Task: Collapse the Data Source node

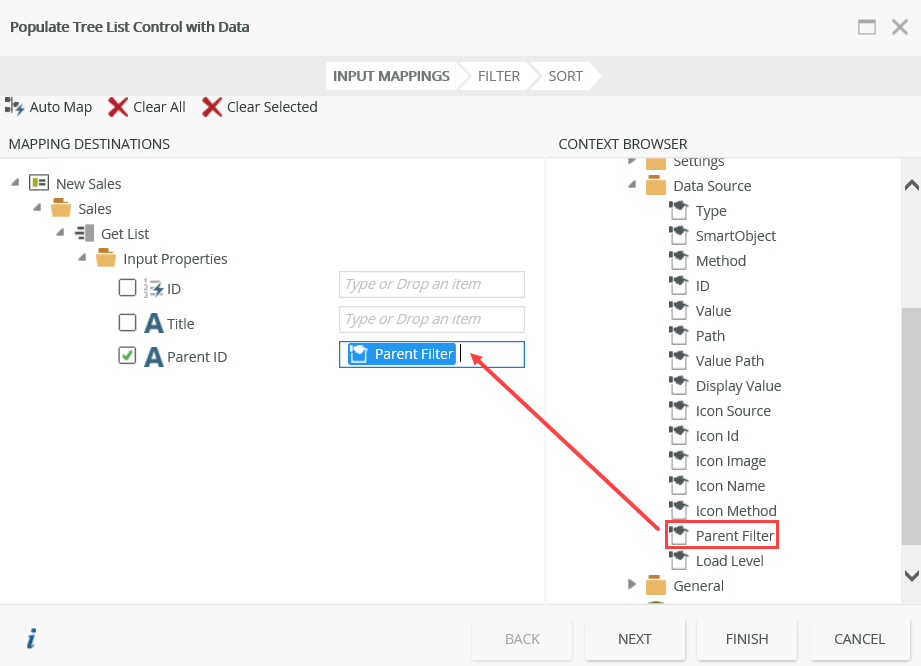Action: (631, 185)
